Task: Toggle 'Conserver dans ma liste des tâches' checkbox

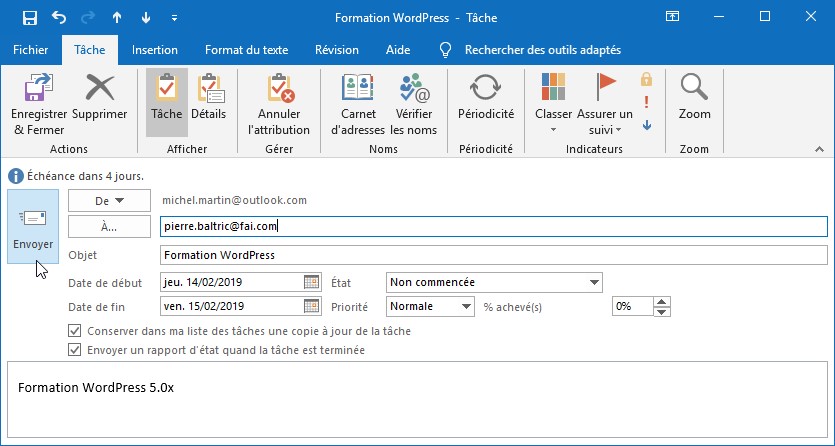Action: 73,331
